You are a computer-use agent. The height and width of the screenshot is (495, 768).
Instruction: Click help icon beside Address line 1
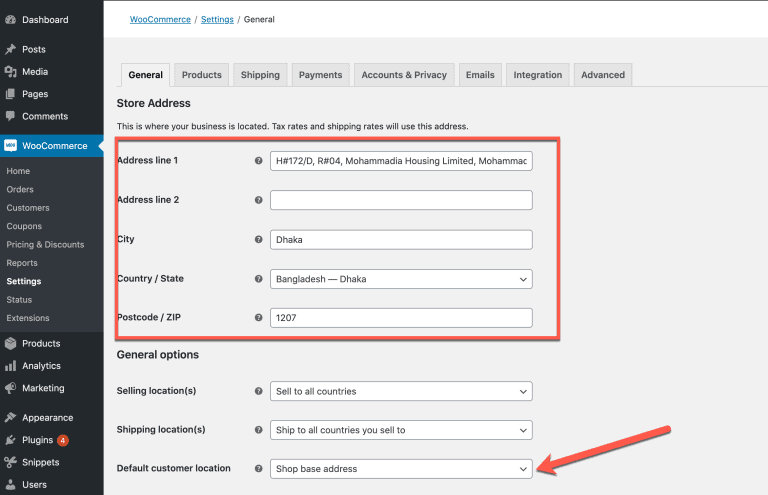[259, 161]
